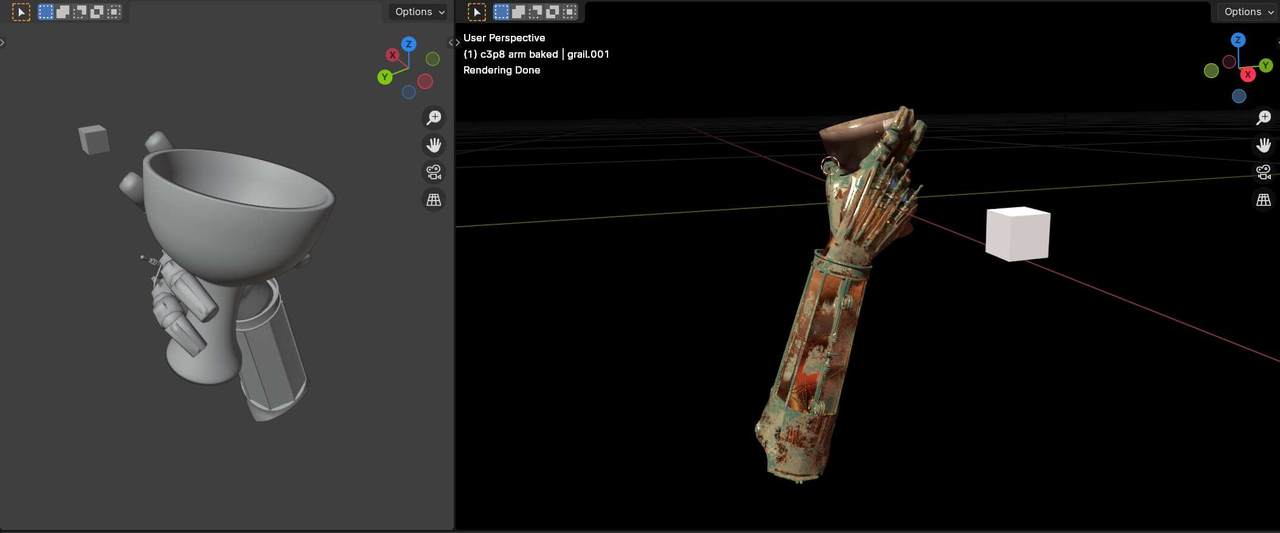Screen dimensions: 1280x533
Task: Choose Subtract selection mode in left viewport
Action: (x=80, y=12)
